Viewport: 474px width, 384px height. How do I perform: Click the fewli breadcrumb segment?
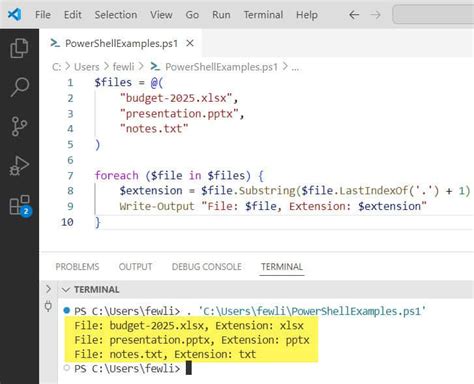coord(123,67)
